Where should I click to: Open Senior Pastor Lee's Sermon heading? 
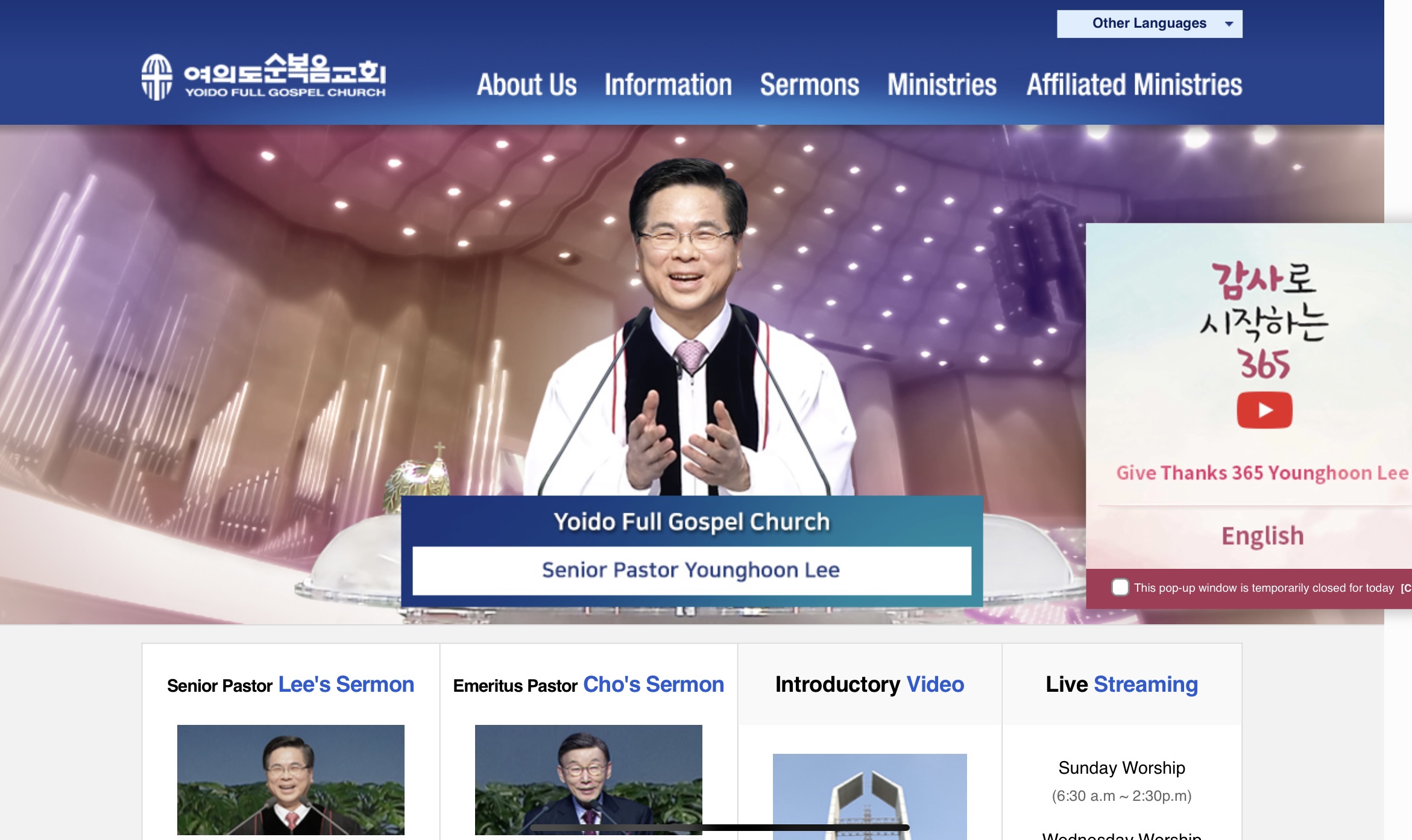[291, 685]
